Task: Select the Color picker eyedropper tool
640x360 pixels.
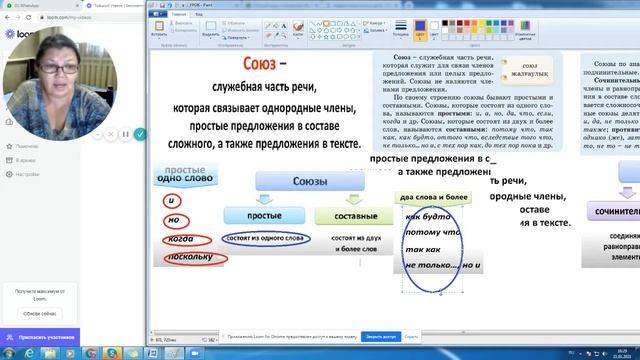Action: pyautogui.click(x=276, y=36)
